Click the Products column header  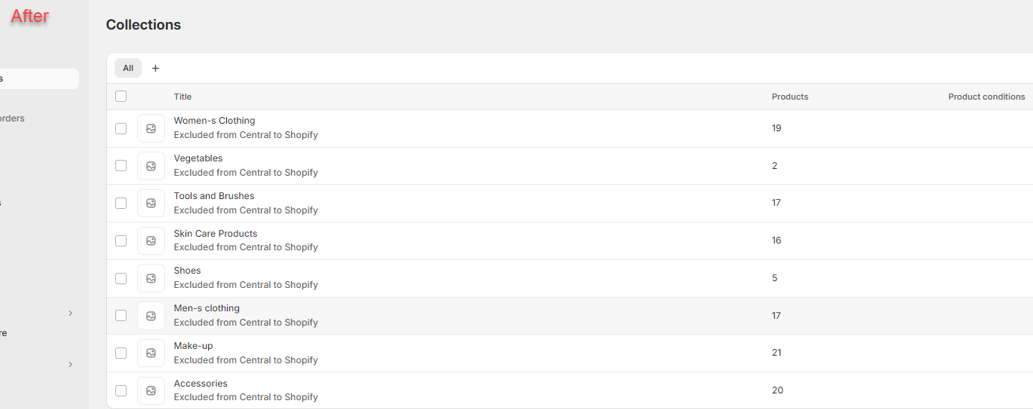[790, 97]
